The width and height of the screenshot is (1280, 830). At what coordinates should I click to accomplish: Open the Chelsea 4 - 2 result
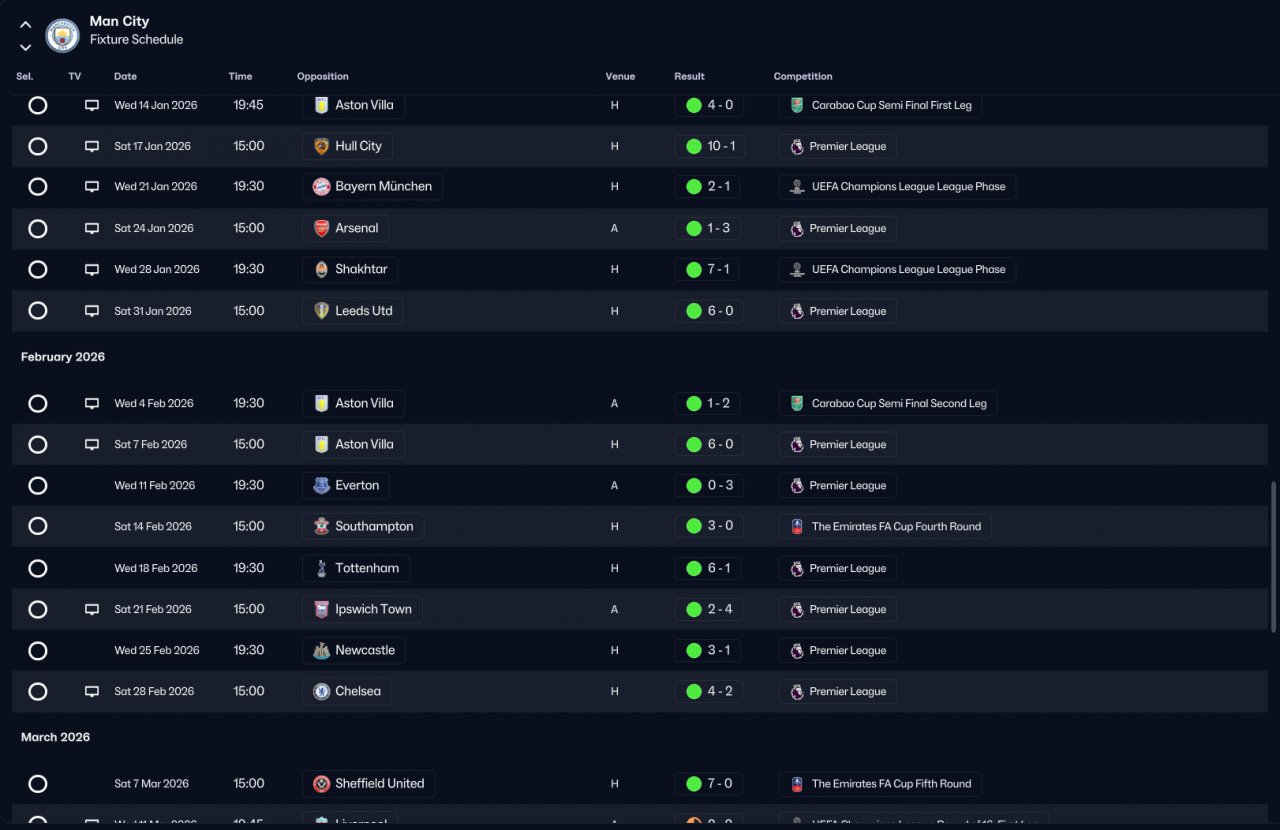coord(709,691)
